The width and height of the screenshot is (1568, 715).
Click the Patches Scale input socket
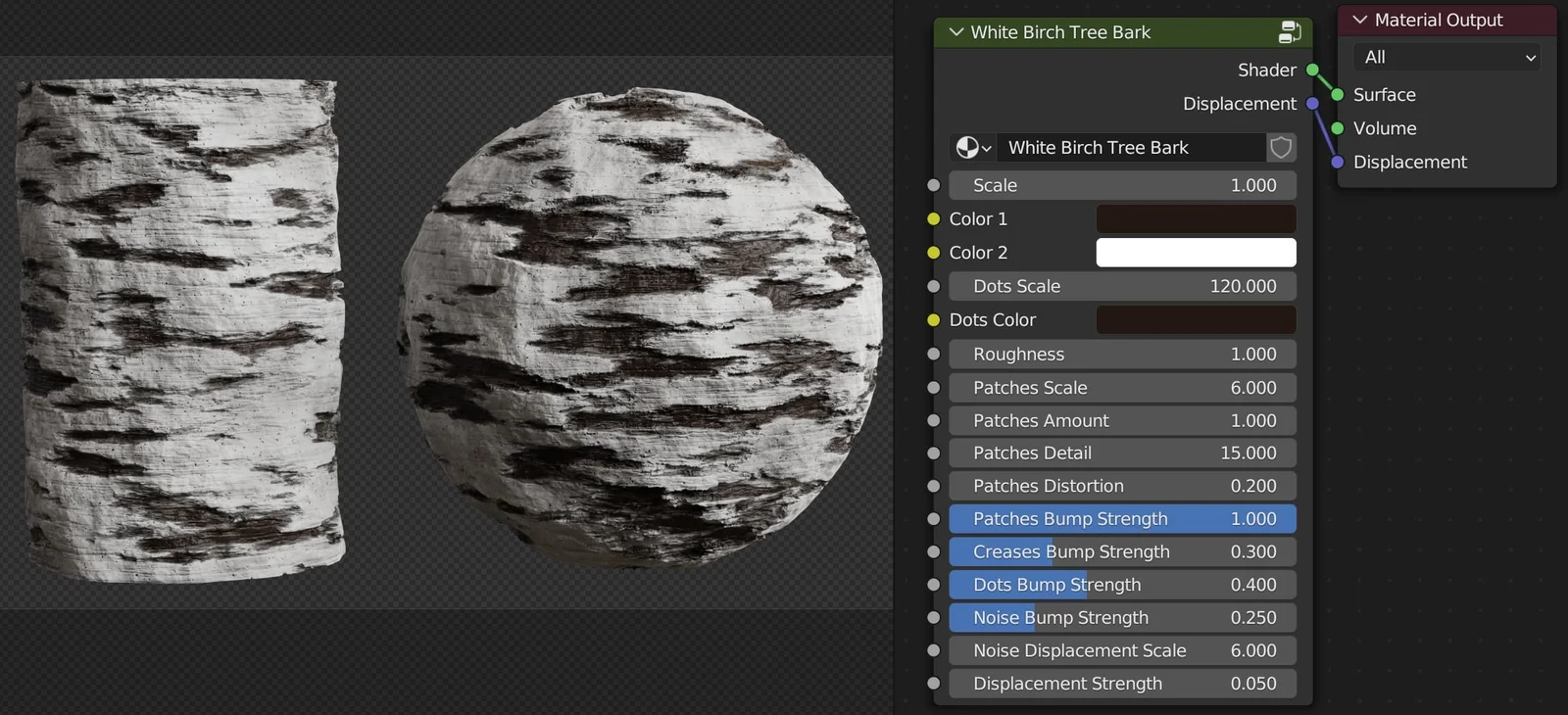click(x=933, y=388)
